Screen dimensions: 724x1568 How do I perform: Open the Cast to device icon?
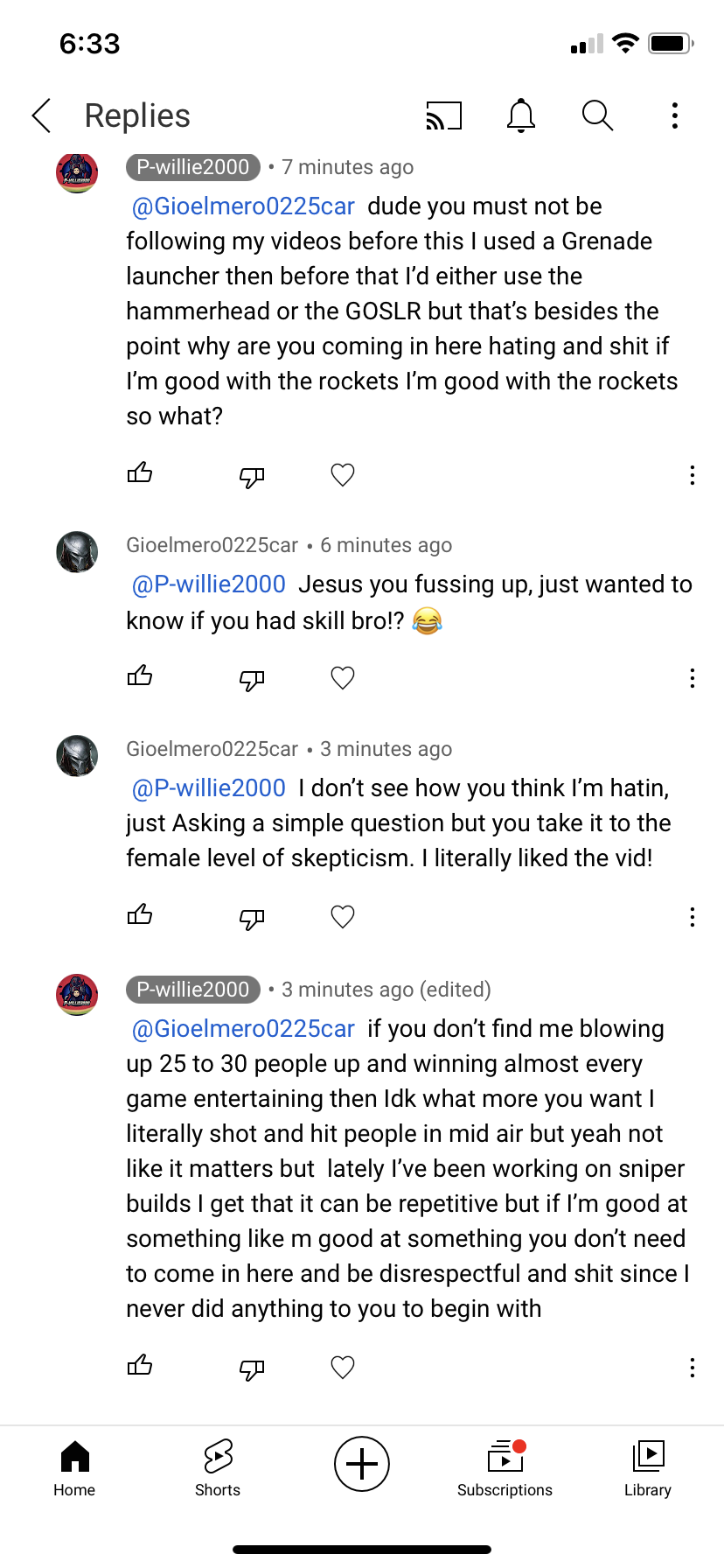pos(443,115)
